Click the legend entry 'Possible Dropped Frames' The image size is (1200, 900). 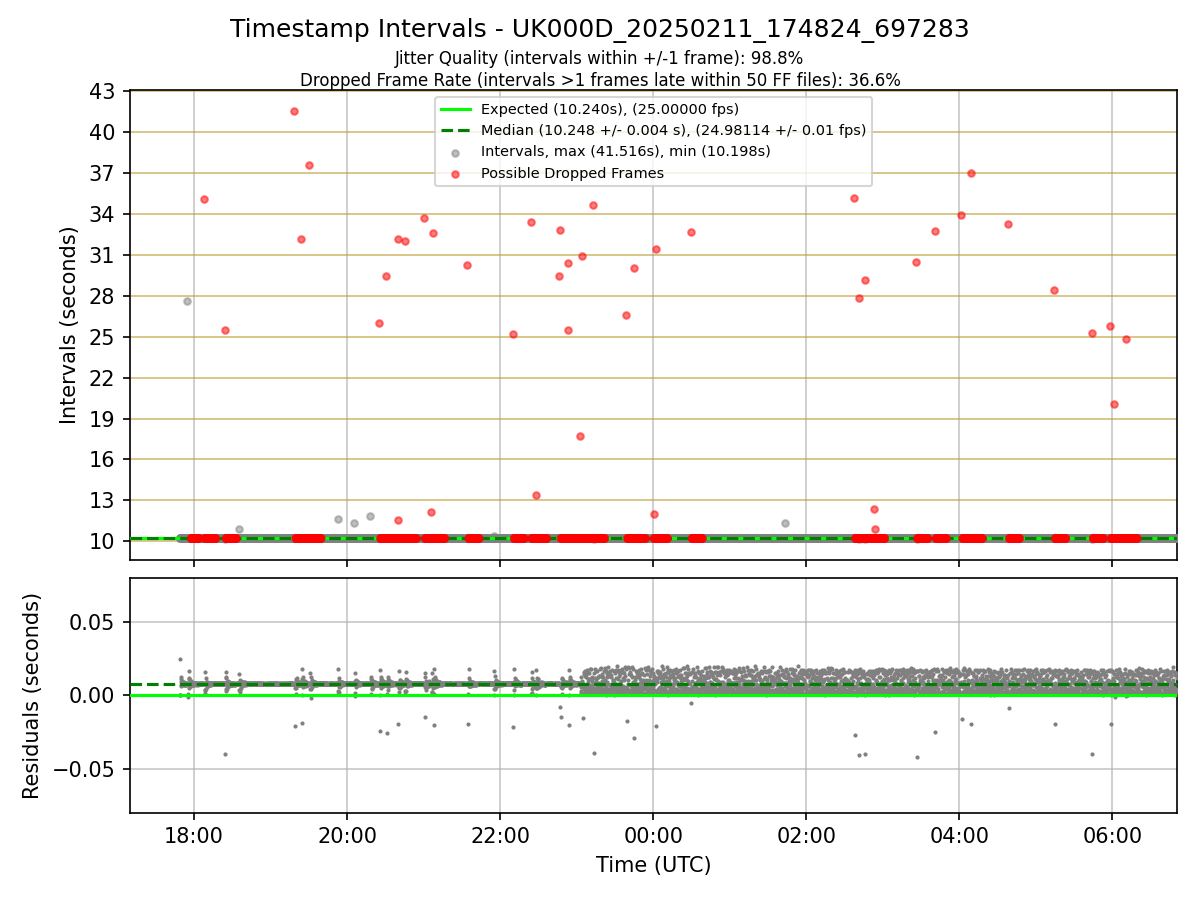click(572, 173)
